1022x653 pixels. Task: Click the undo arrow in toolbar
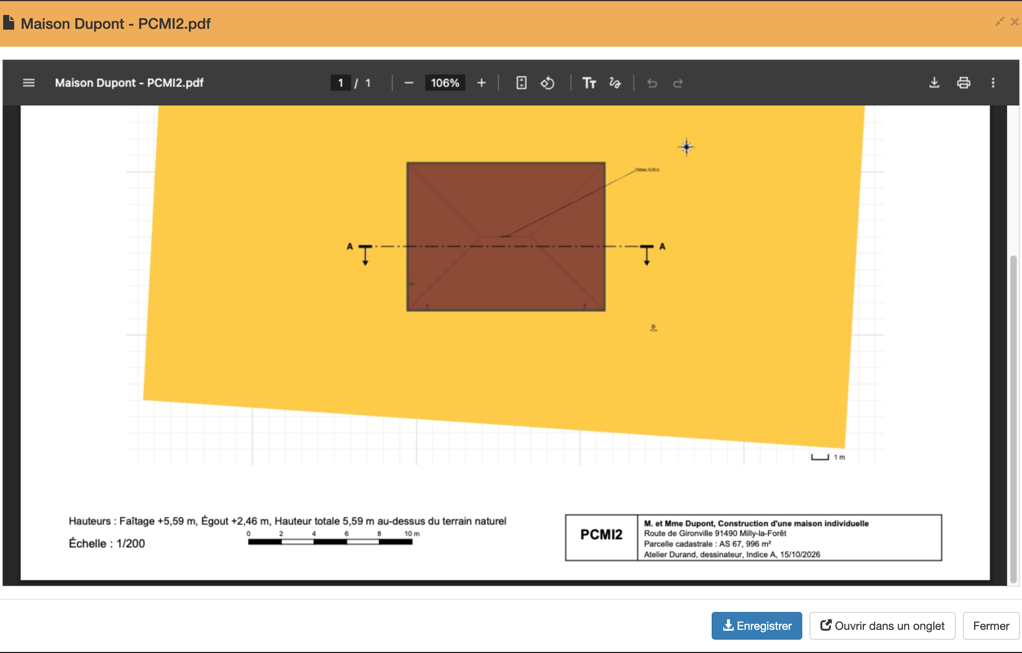652,83
